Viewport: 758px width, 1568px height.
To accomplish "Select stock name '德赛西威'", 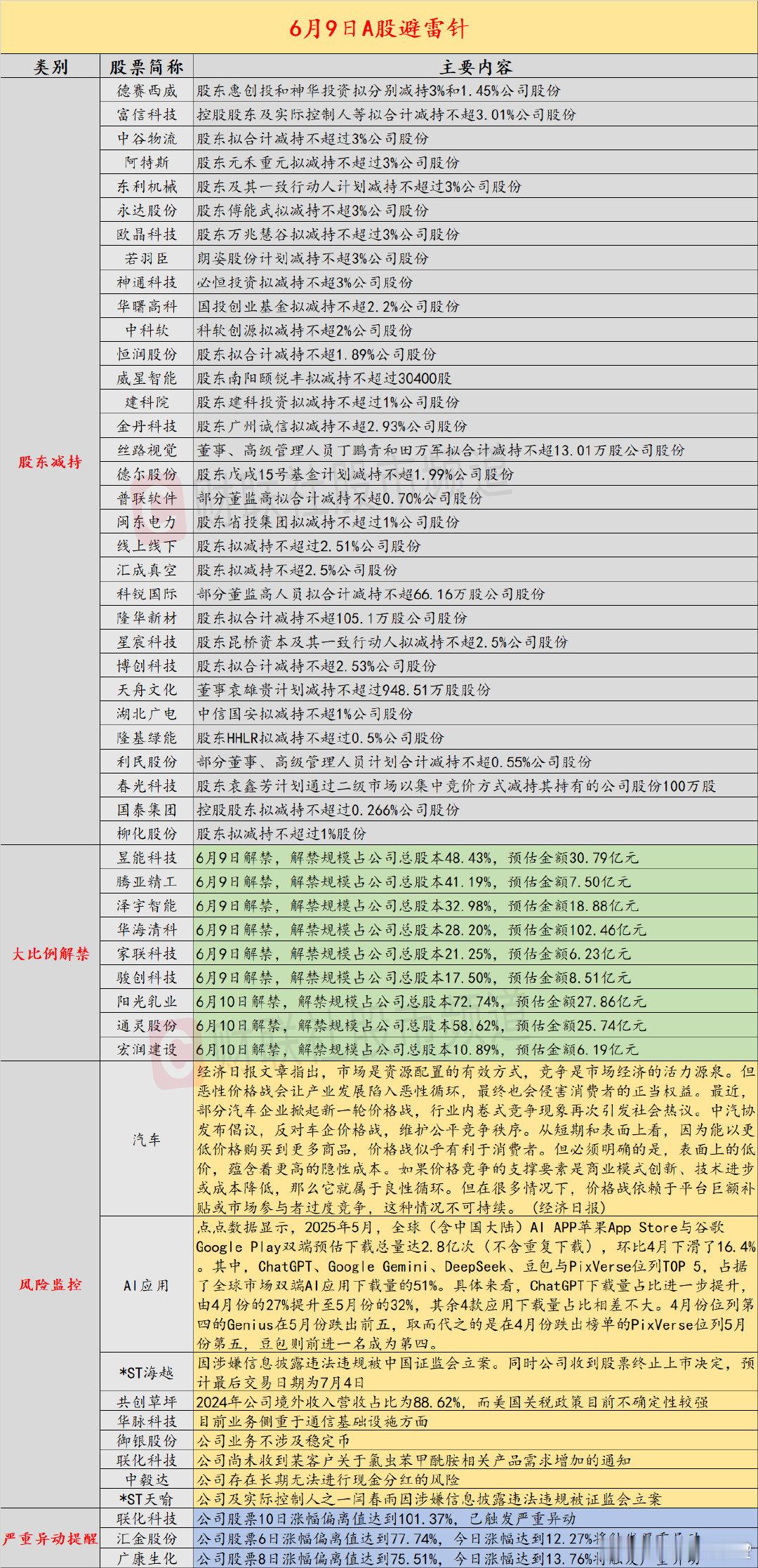I will pyautogui.click(x=147, y=91).
